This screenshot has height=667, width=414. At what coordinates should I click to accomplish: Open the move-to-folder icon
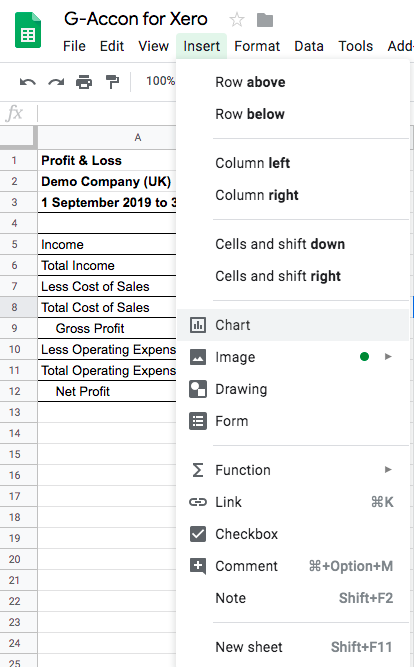point(265,20)
